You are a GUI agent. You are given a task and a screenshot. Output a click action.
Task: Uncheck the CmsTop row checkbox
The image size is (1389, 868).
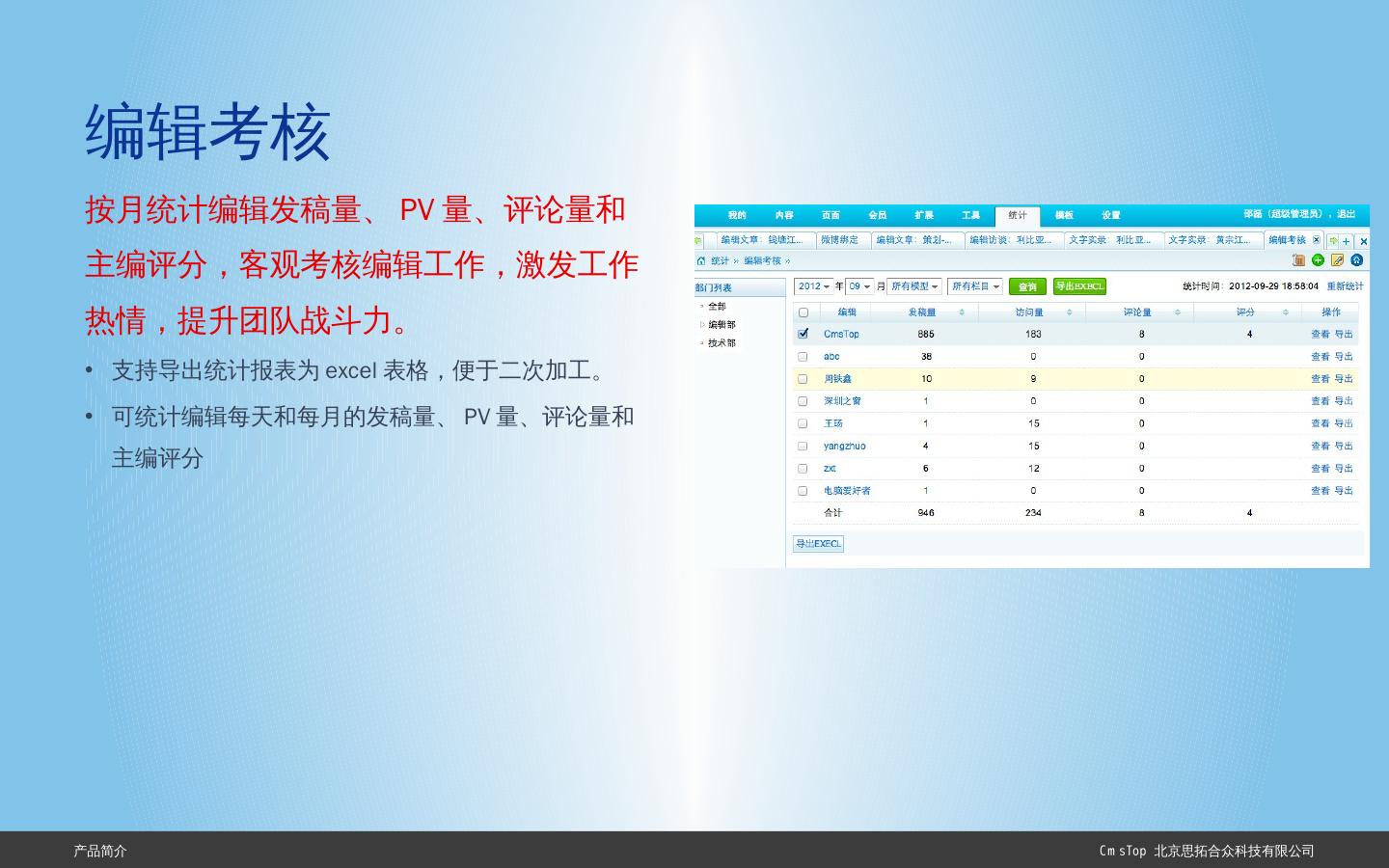803,334
